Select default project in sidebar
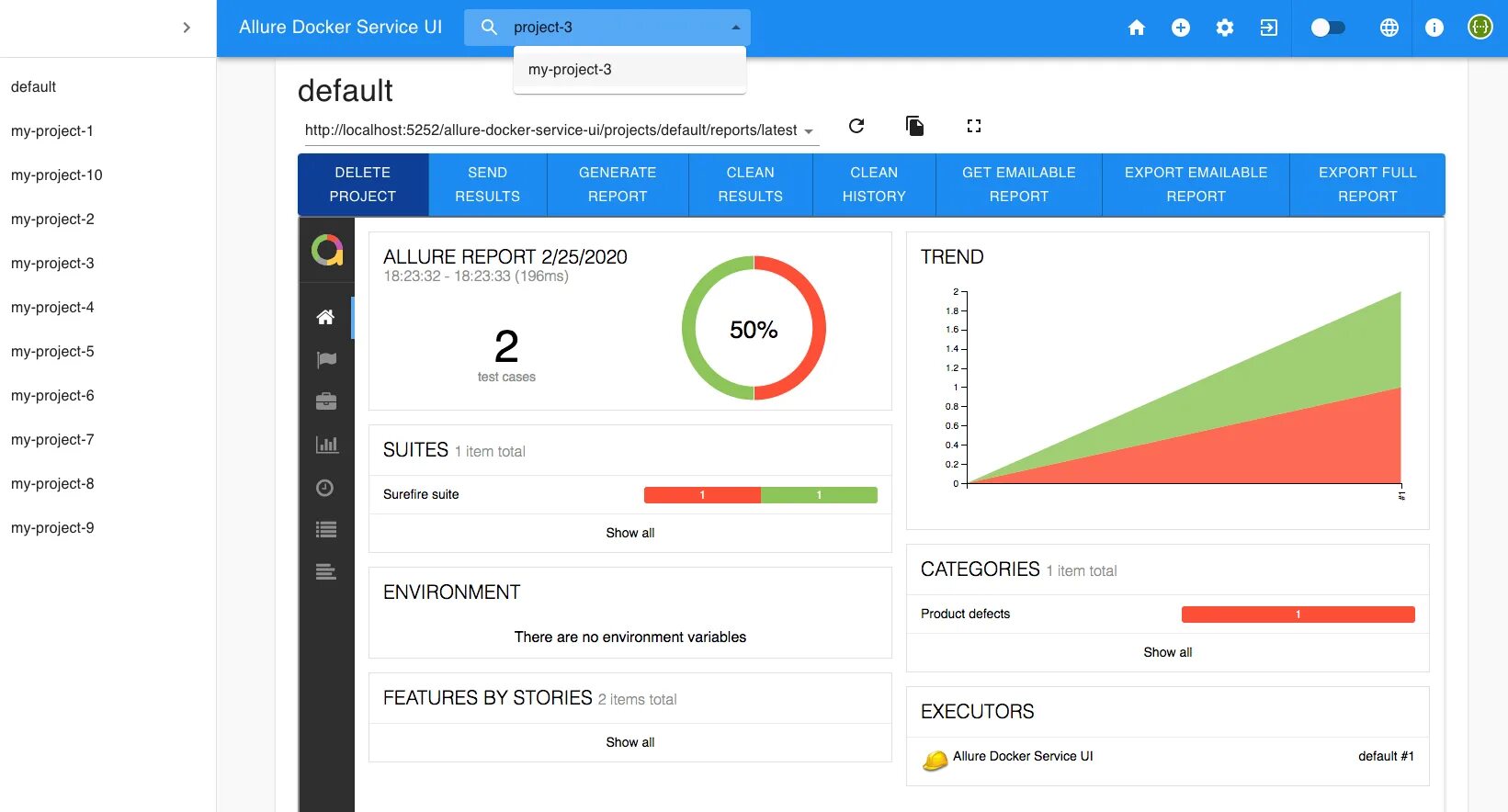This screenshot has width=1508, height=812. [x=108, y=87]
